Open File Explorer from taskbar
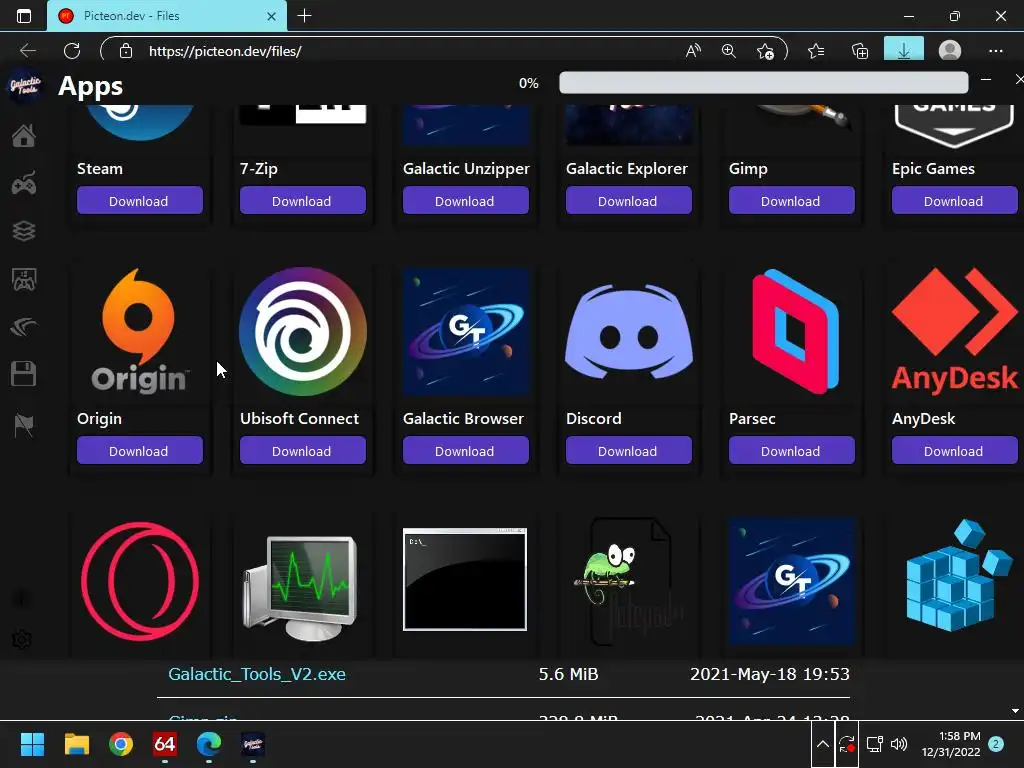The height and width of the screenshot is (768, 1024). 76,744
